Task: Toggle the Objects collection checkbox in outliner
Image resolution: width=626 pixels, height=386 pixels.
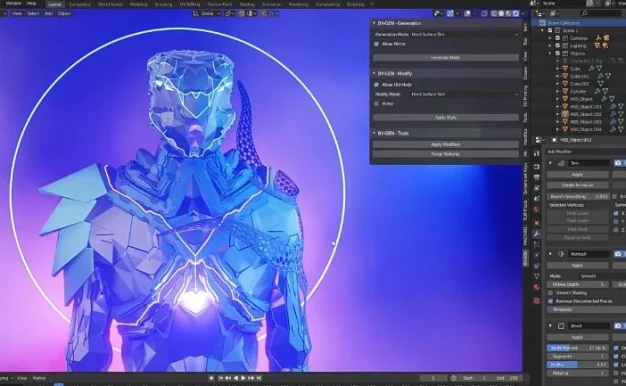Action: click(x=558, y=53)
